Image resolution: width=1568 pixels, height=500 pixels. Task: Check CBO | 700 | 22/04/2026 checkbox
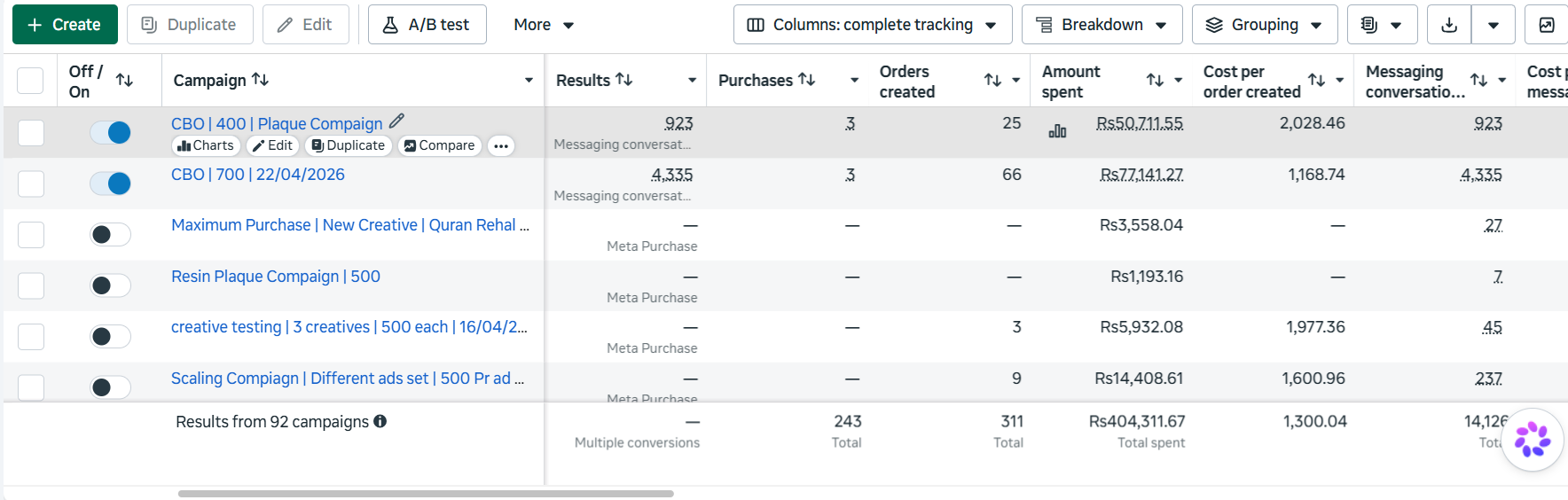[31, 184]
